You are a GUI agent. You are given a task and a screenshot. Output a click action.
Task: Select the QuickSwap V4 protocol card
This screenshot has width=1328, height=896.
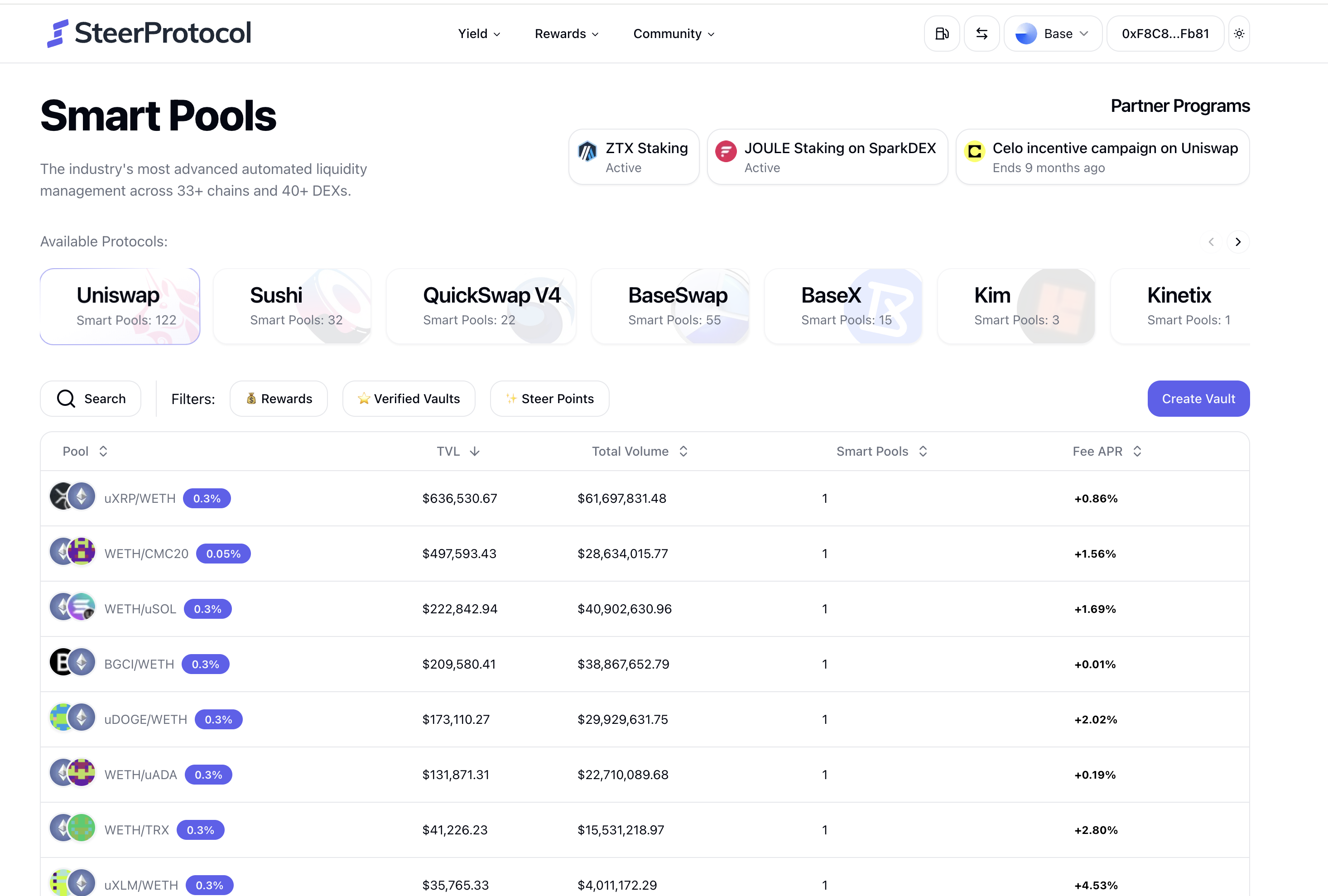coord(481,306)
